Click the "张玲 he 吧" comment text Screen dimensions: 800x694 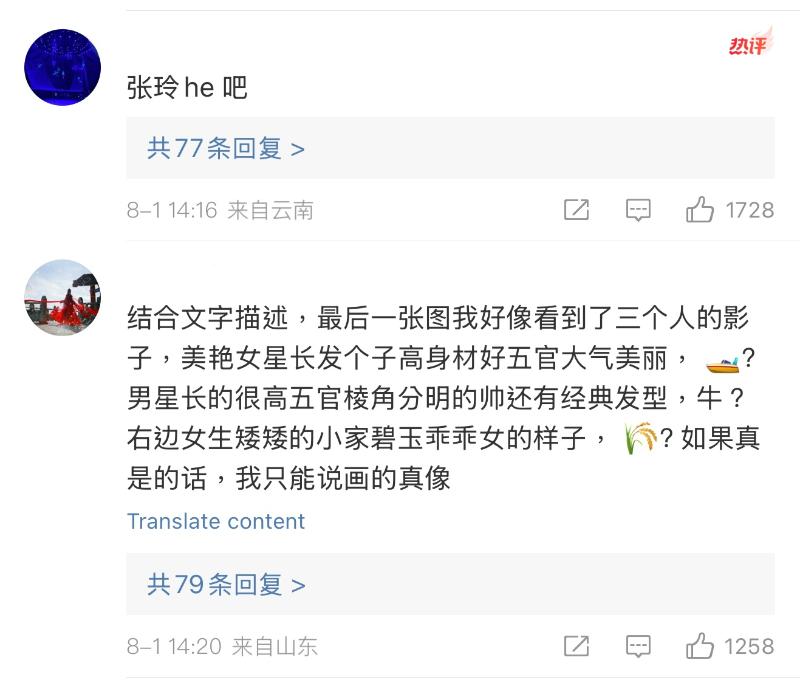click(187, 88)
